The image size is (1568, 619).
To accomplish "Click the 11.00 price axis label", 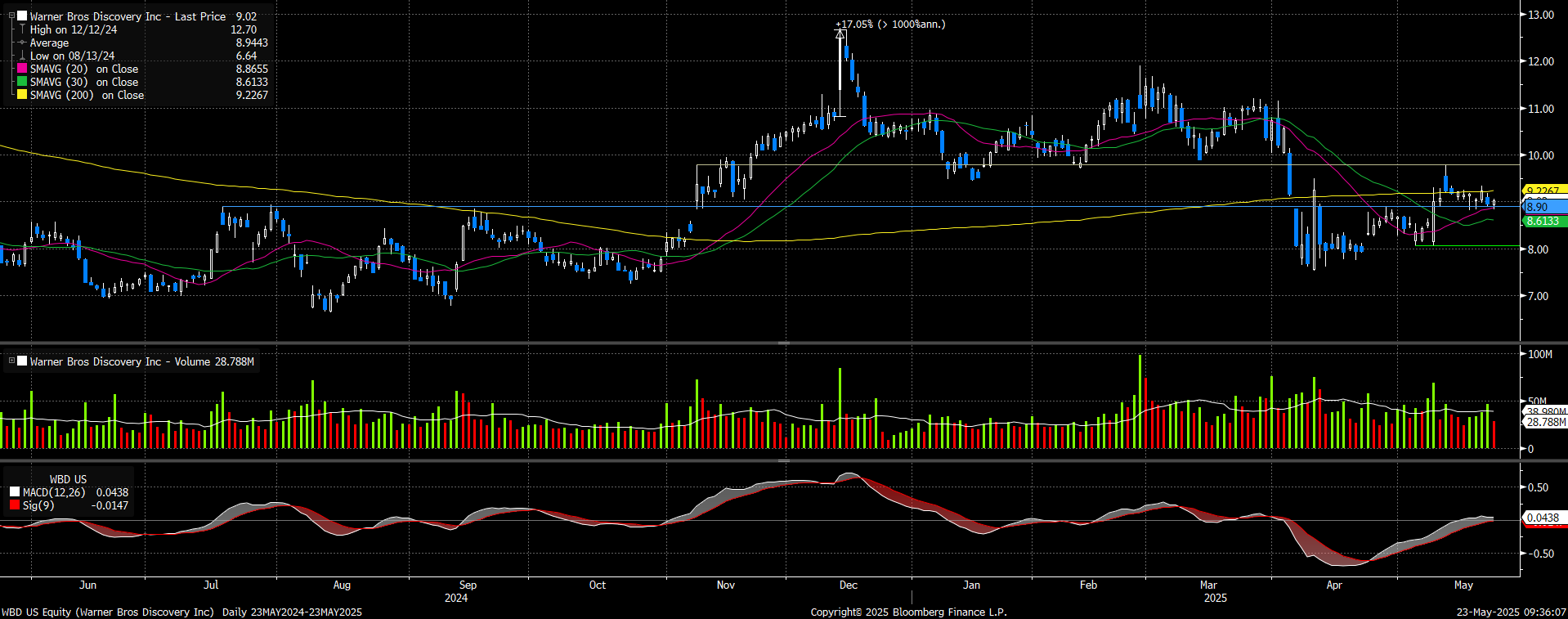I will (1541, 109).
